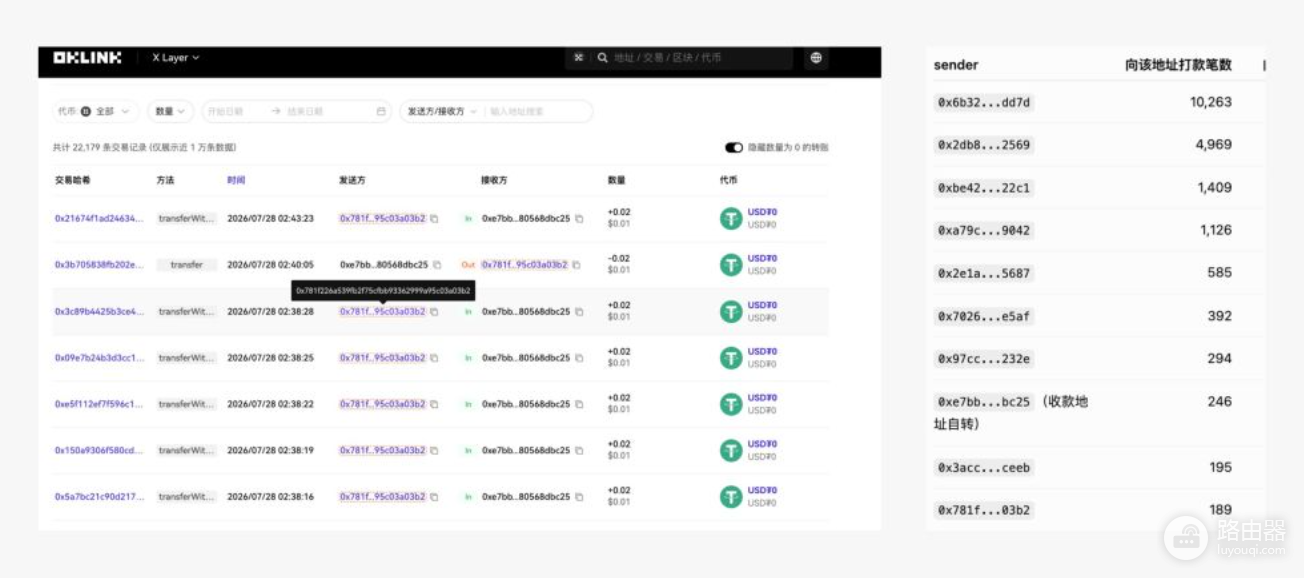
Task: Open the date range calendar icon
Action: (381, 111)
